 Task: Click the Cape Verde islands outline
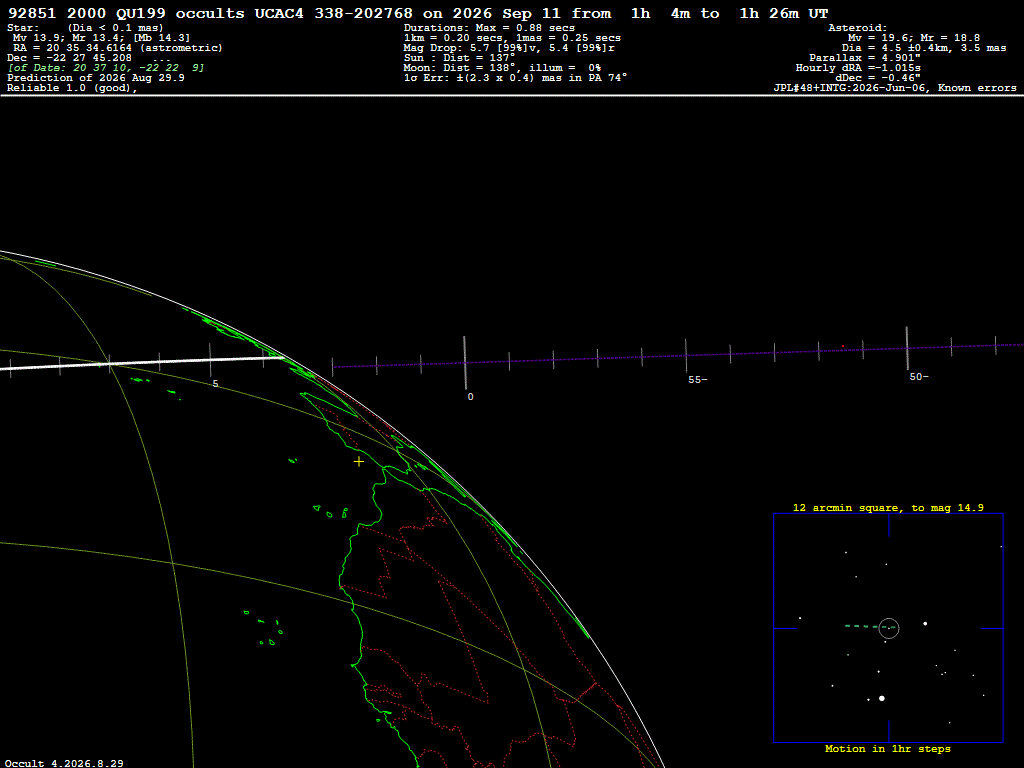[263, 628]
